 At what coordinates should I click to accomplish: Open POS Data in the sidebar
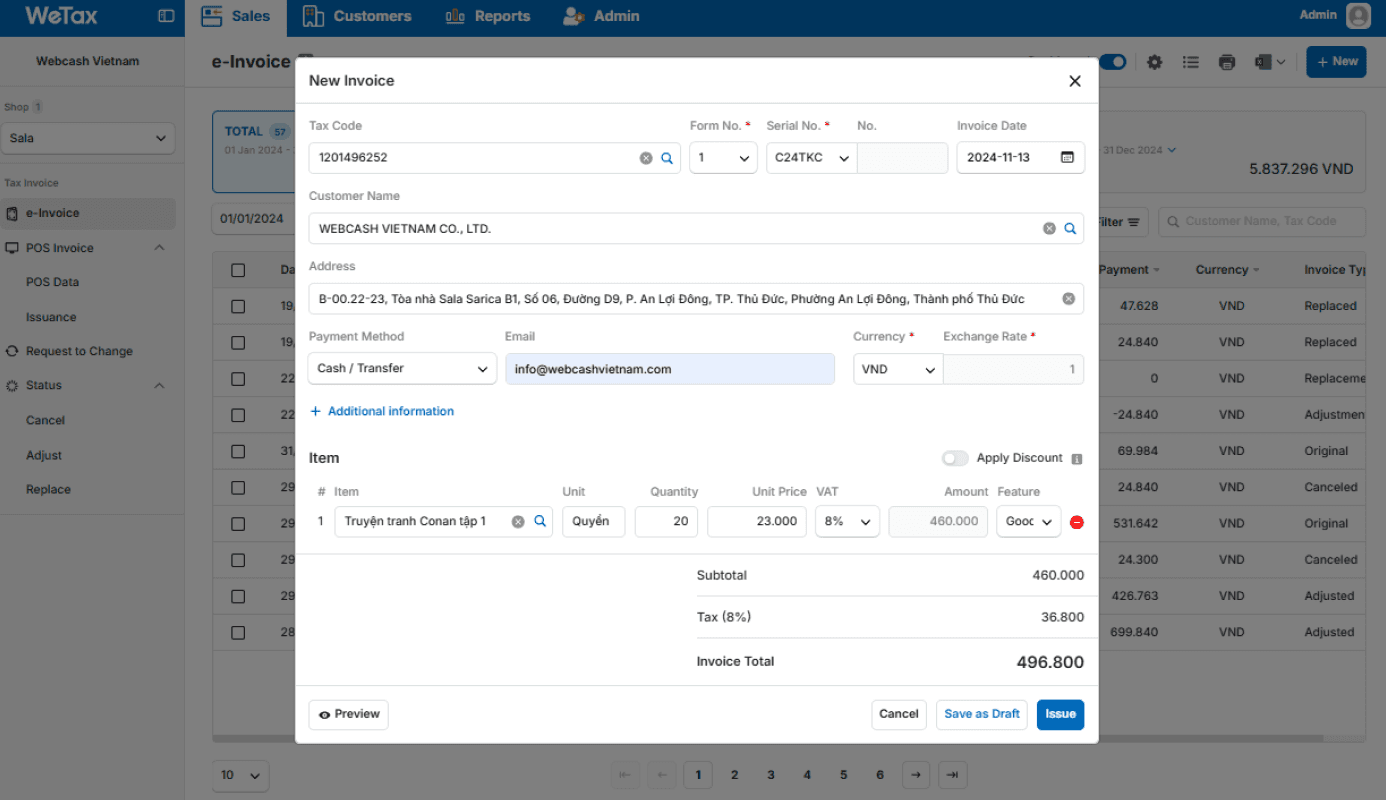pos(53,282)
